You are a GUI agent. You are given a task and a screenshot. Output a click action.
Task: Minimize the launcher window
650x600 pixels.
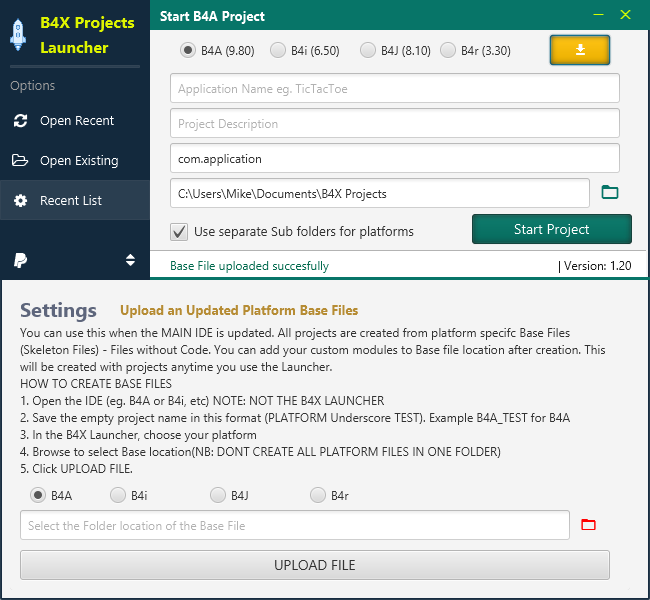point(598,15)
